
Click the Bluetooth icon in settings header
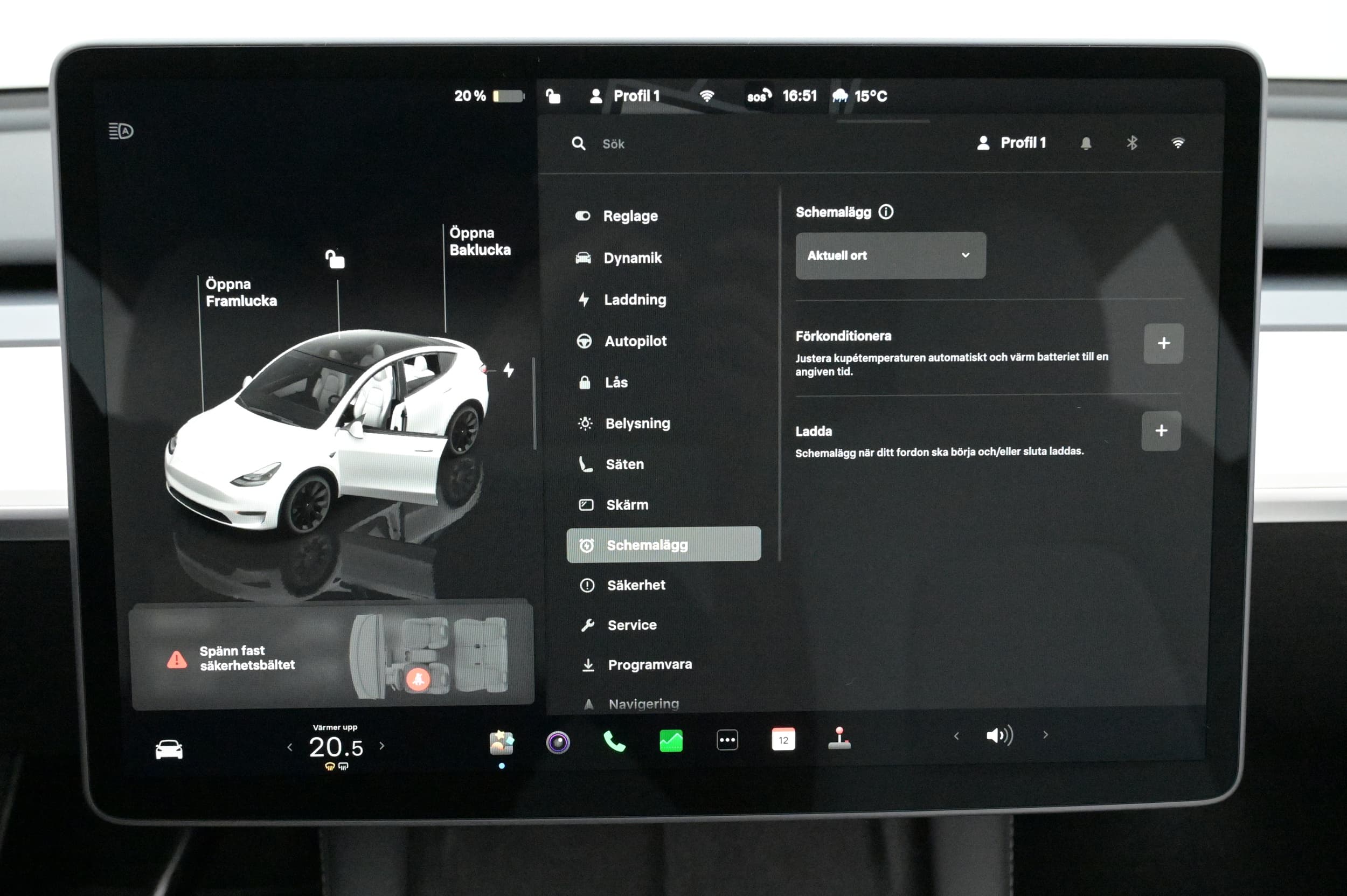1131,143
